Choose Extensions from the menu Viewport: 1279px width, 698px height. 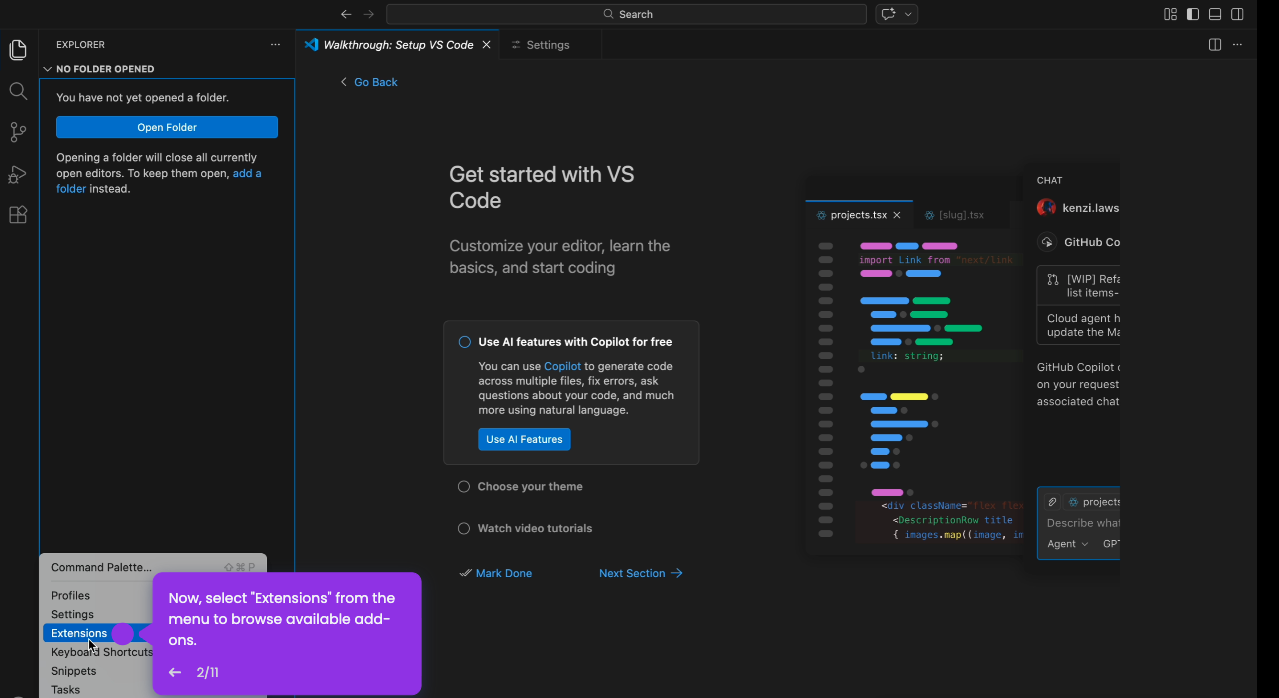tap(79, 633)
